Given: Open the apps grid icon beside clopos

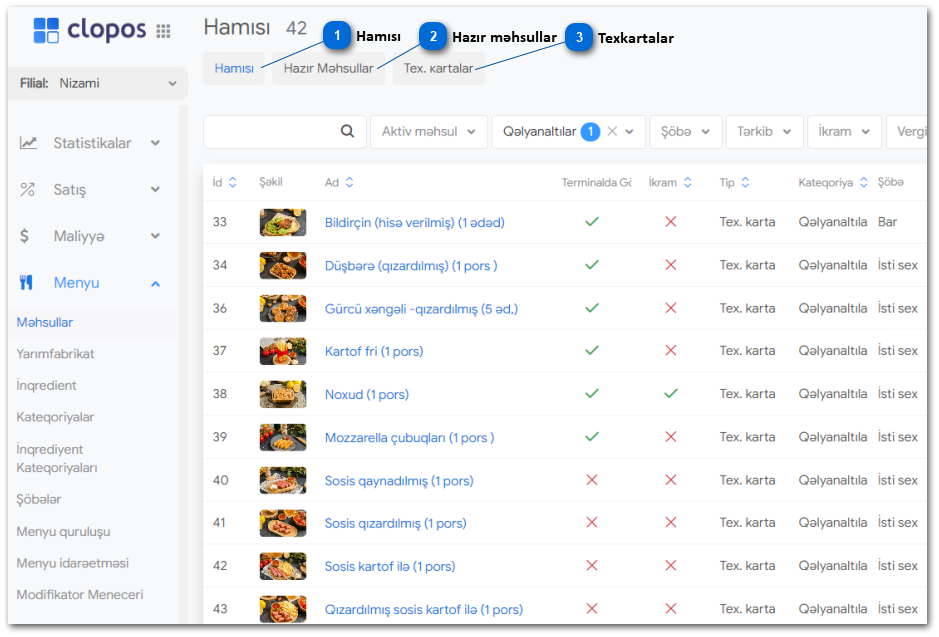Looking at the screenshot, I should tap(163, 31).
